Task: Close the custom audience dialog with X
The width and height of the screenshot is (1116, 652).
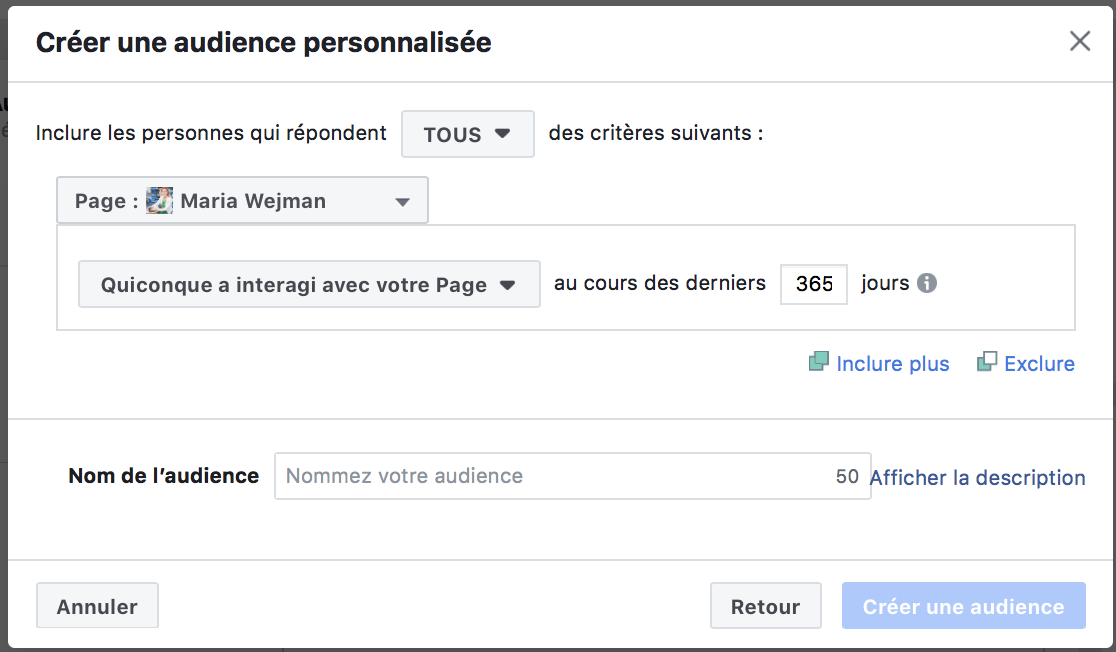Action: [x=1079, y=42]
